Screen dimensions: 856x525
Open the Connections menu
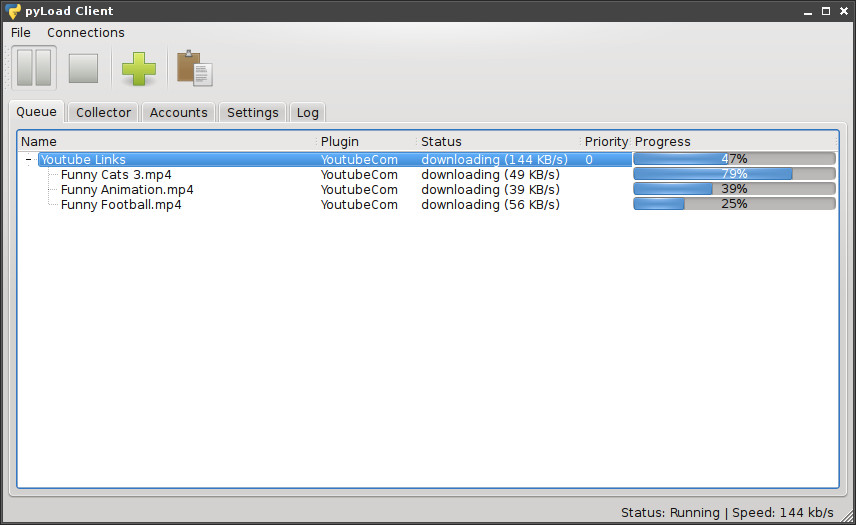86,33
